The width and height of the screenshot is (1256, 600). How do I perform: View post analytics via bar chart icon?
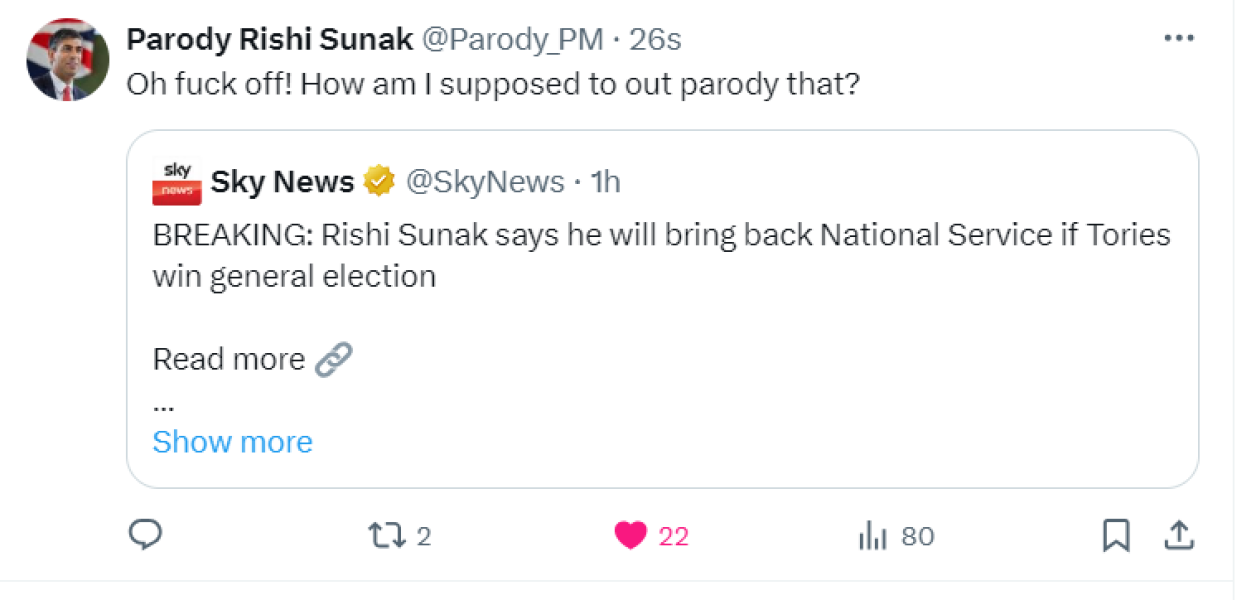(875, 536)
